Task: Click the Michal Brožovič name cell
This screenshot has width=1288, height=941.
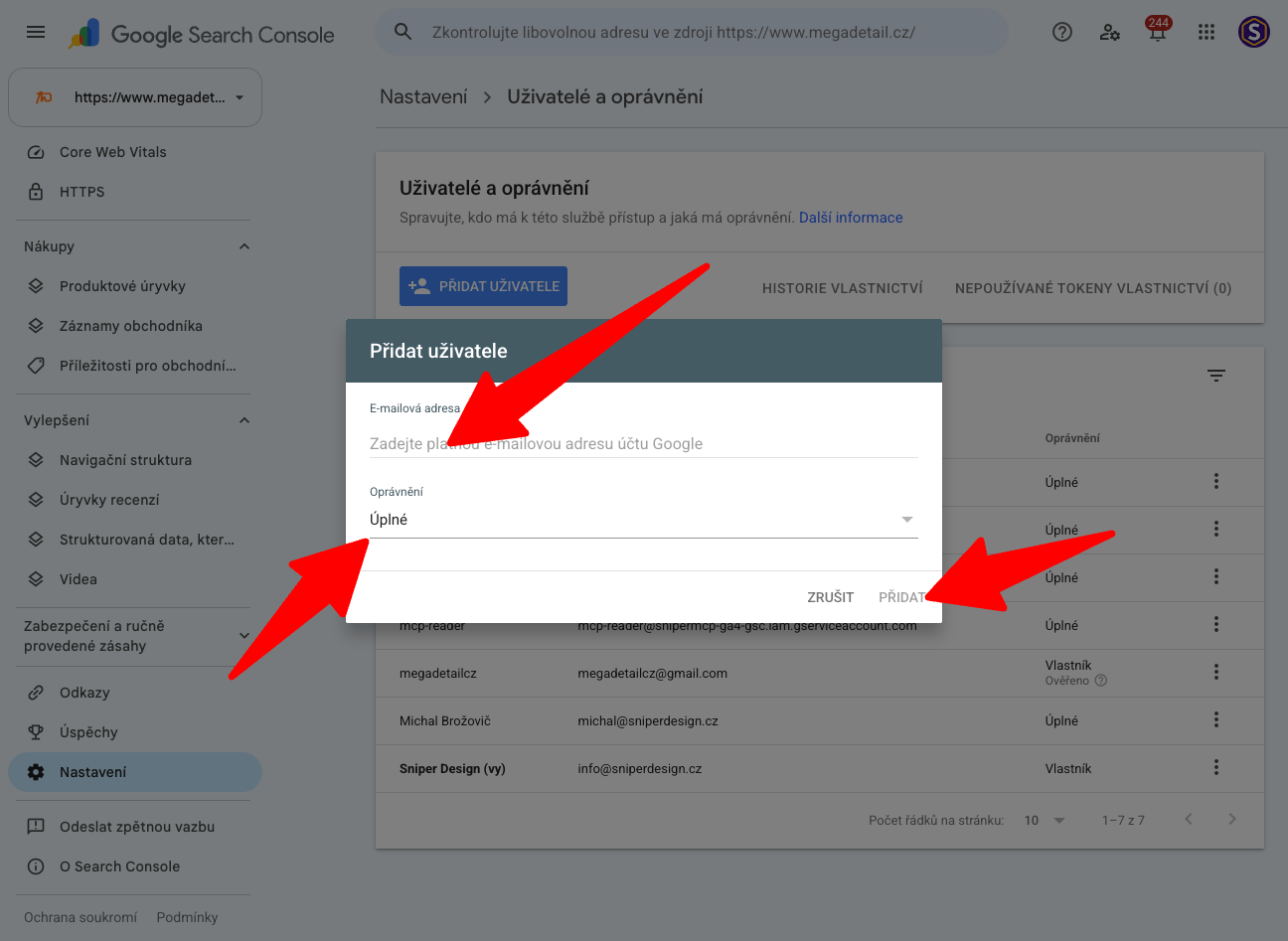Action: pos(445,721)
